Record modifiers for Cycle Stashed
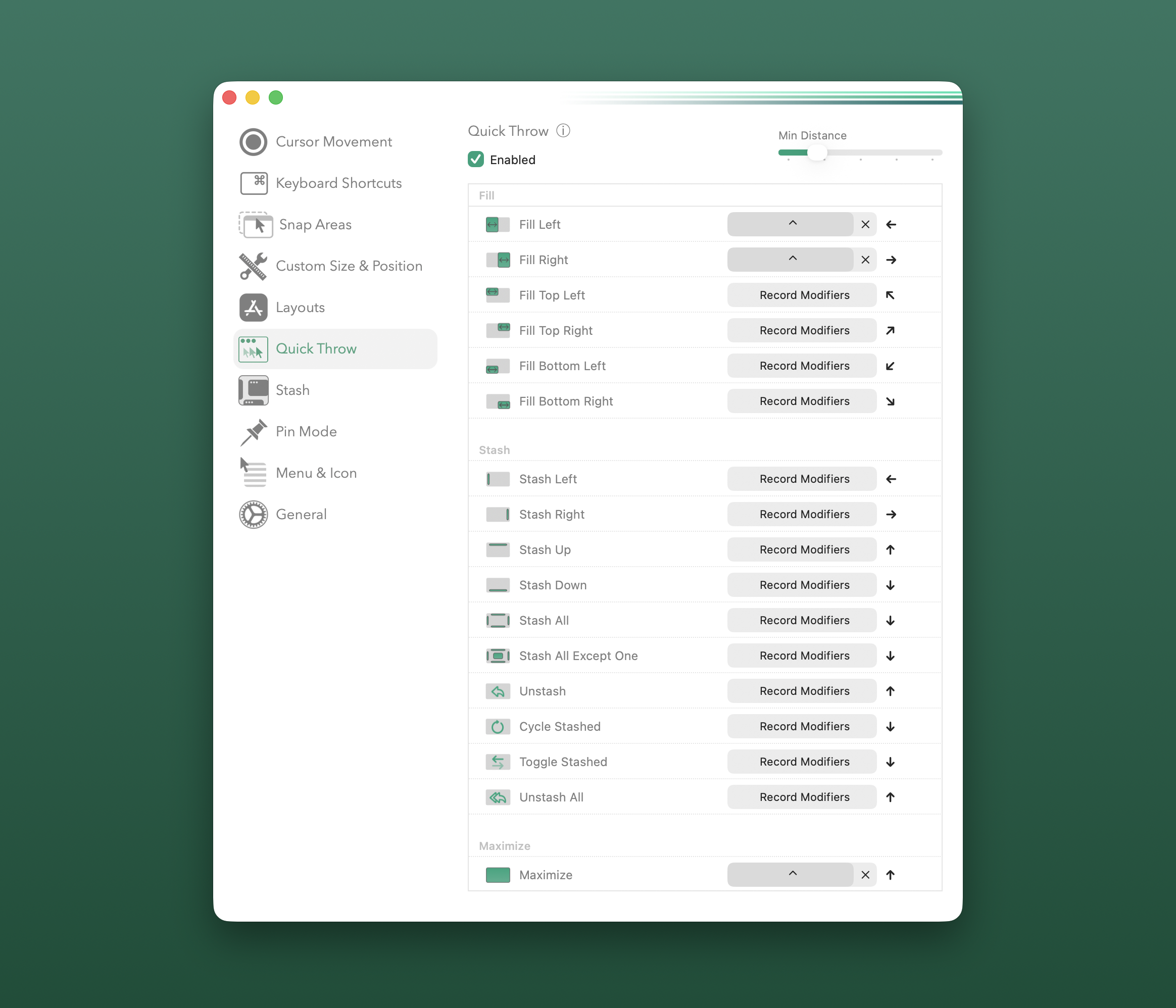This screenshot has height=1008, width=1176. (x=802, y=727)
